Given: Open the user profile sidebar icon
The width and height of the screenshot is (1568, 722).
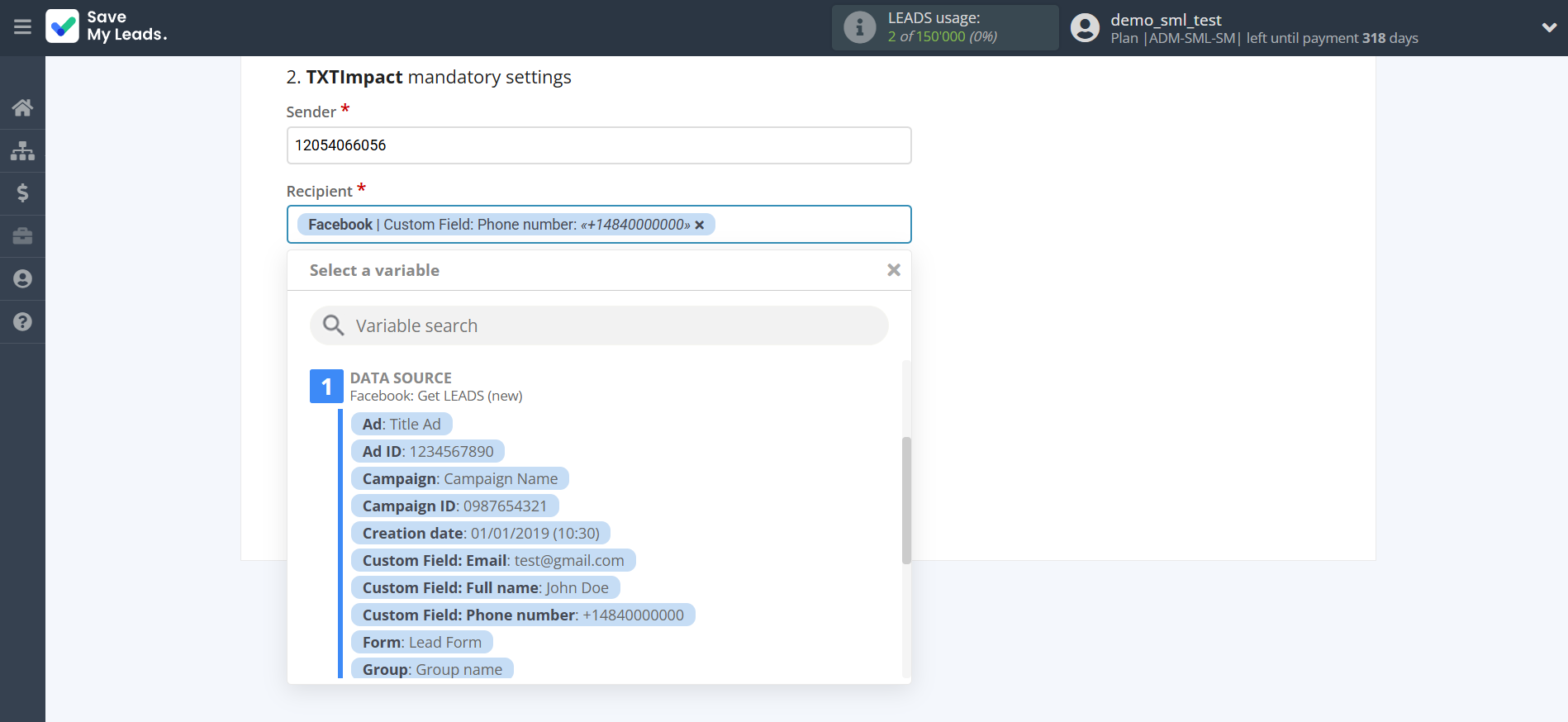Looking at the screenshot, I should click(22, 279).
